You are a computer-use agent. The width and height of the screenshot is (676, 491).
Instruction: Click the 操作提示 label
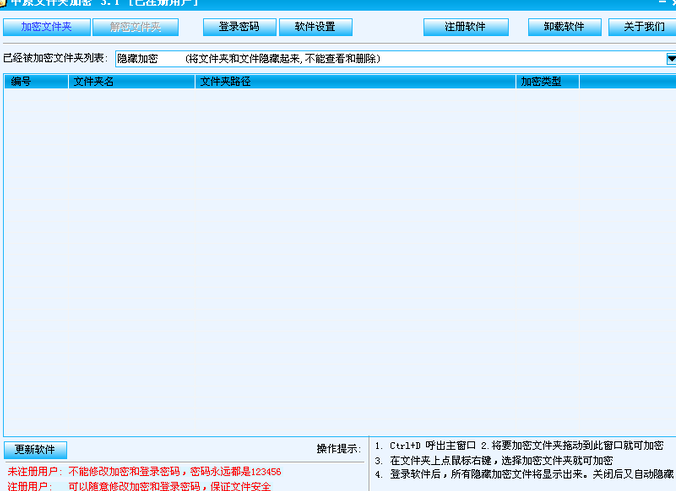pyautogui.click(x=339, y=449)
